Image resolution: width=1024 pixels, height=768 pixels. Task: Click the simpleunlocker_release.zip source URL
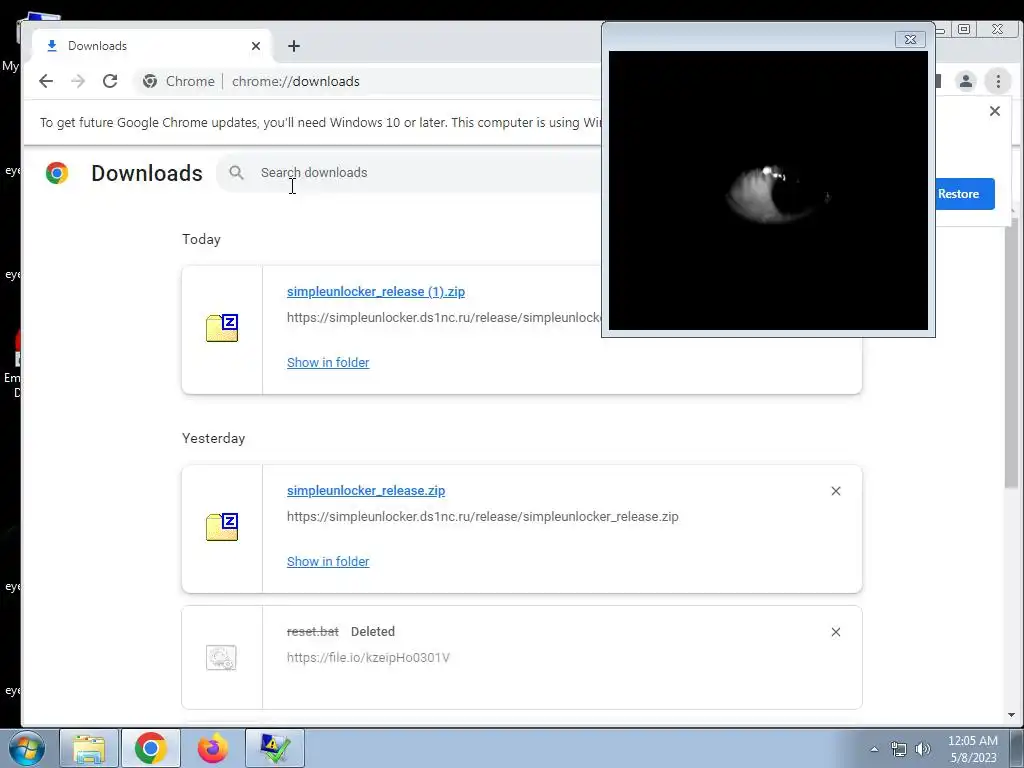(x=483, y=517)
